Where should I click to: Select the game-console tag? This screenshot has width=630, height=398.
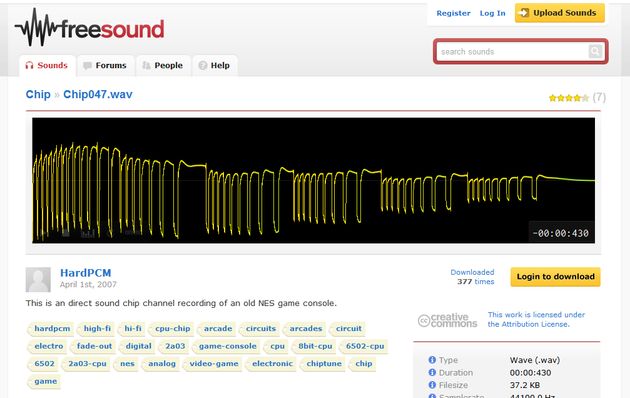point(227,346)
